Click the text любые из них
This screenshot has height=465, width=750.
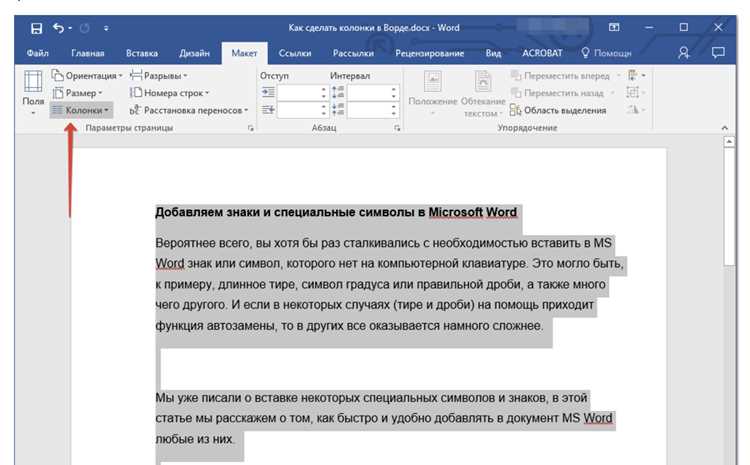pos(194,439)
